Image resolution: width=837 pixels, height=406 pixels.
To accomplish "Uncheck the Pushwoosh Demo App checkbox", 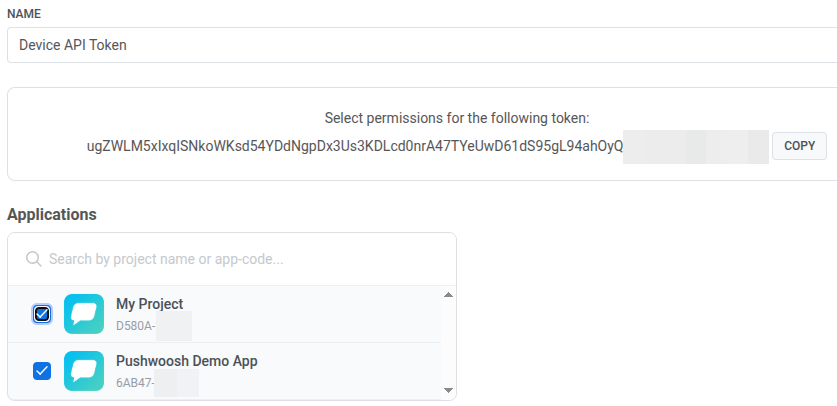I will click(x=42, y=371).
